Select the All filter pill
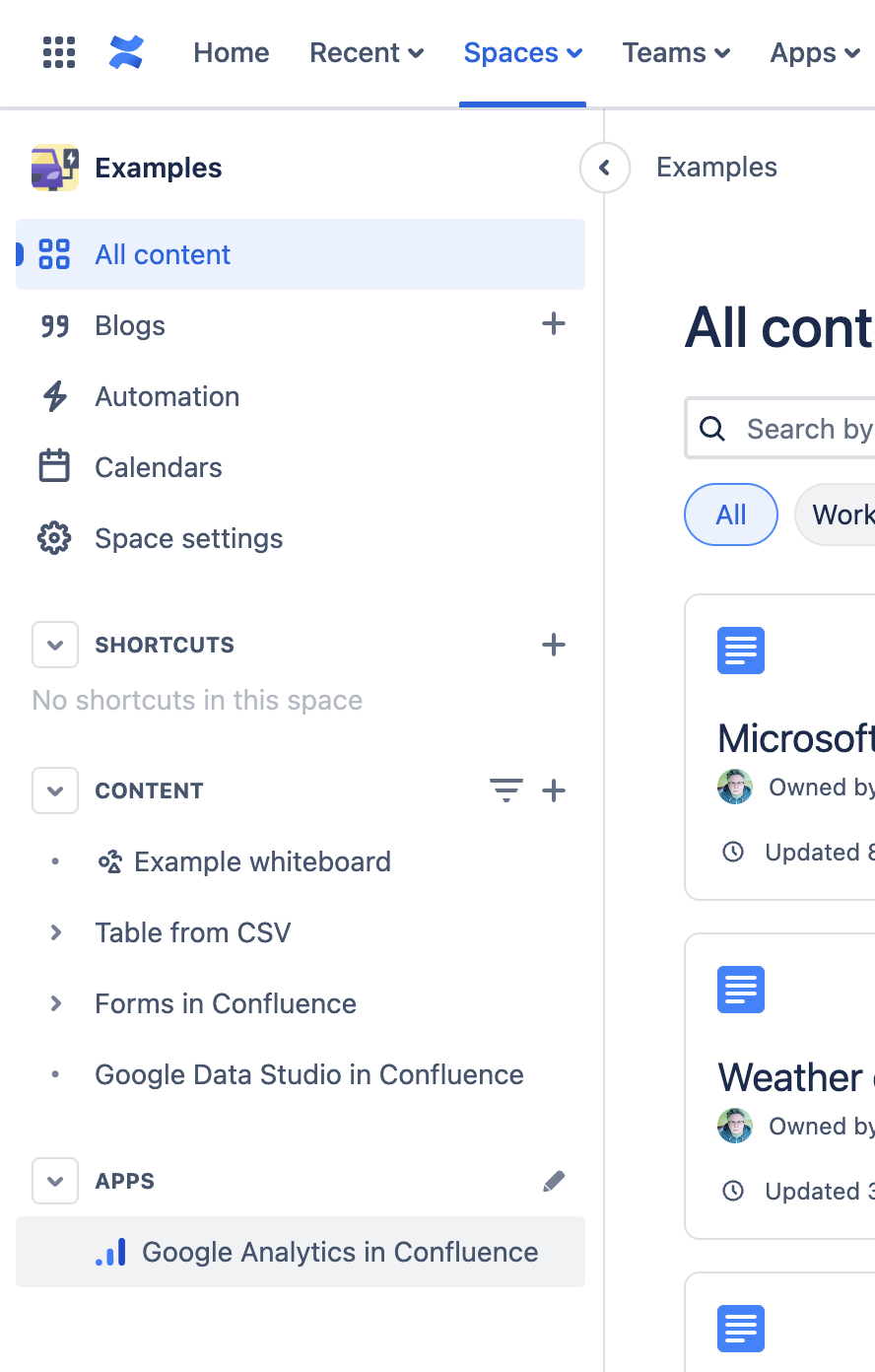875x1372 pixels. [731, 514]
